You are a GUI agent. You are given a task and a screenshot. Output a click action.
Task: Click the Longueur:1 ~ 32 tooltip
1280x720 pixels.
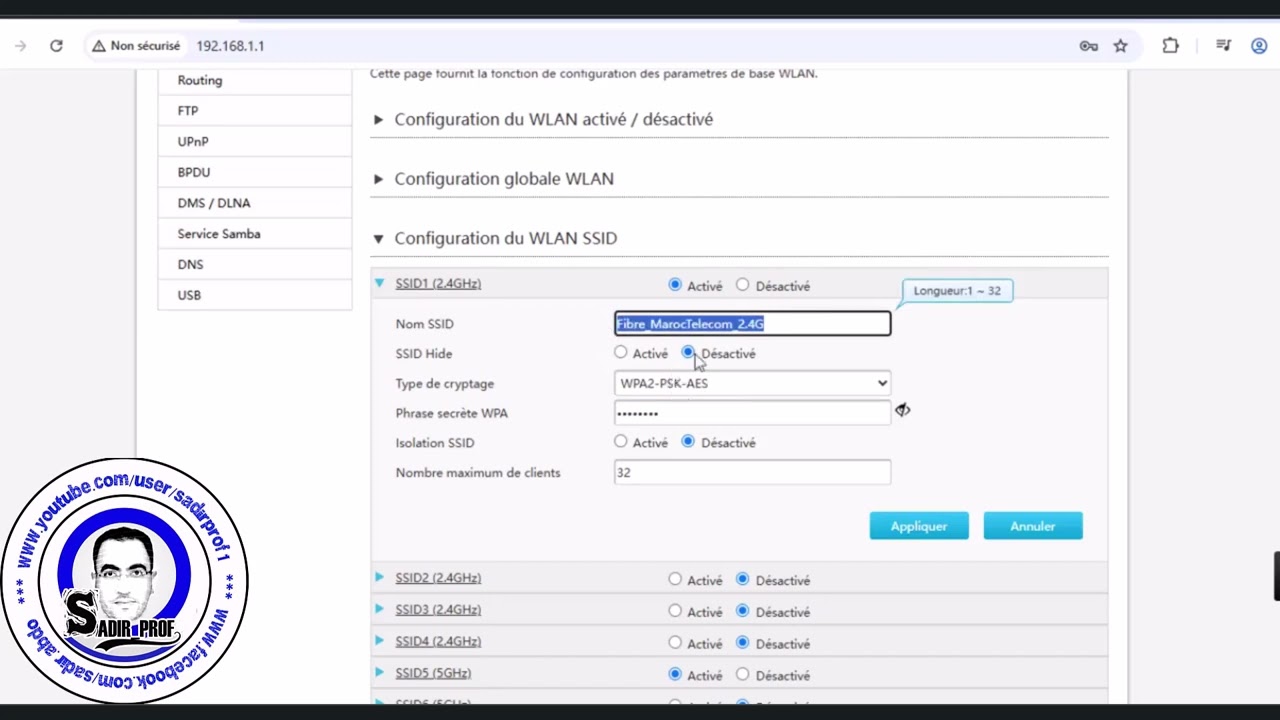[x=957, y=291]
